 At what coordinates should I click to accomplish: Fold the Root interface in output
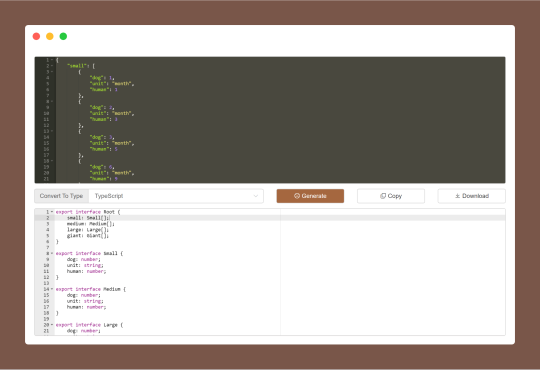[x=52, y=212]
